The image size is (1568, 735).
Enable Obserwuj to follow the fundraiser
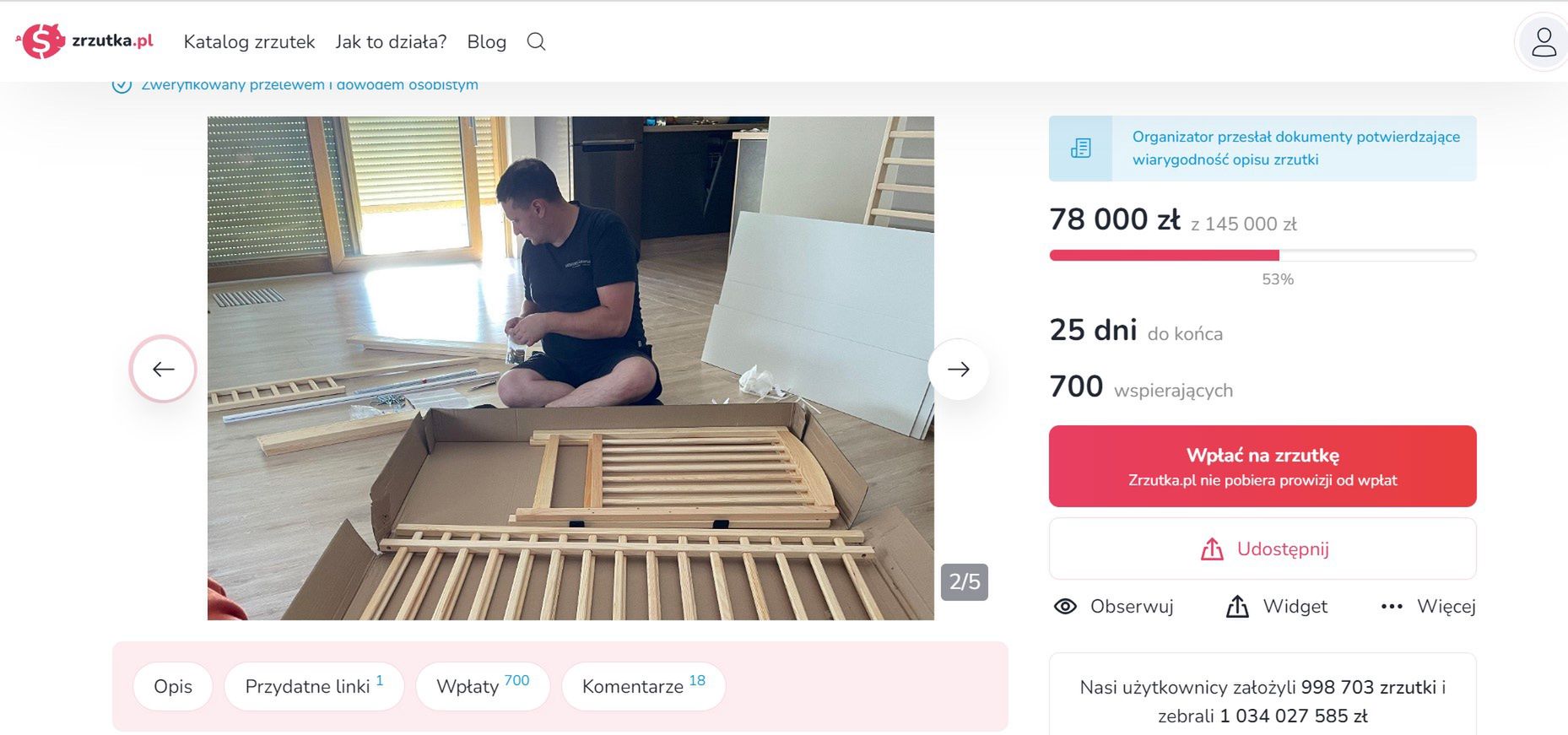click(x=1065, y=606)
